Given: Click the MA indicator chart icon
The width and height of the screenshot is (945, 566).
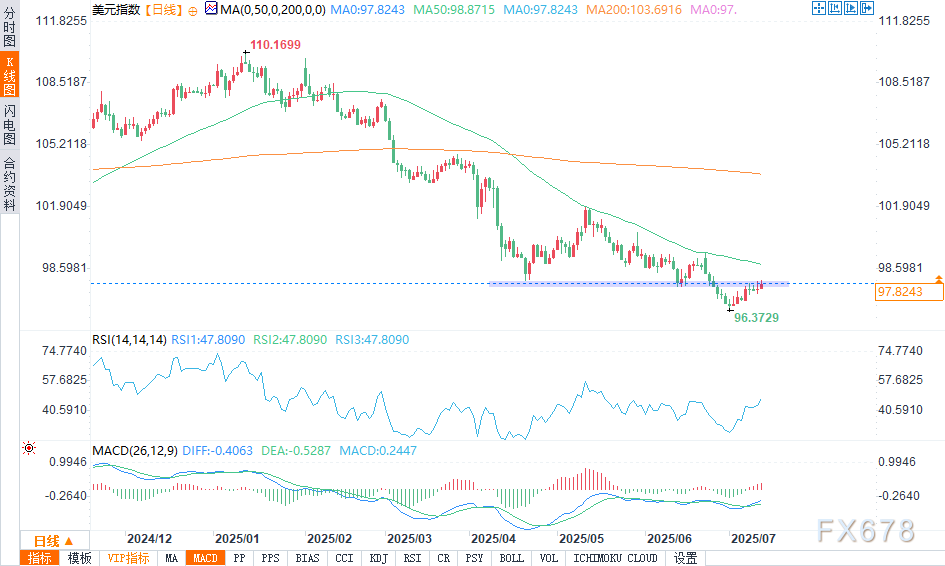Looking at the screenshot, I should click(x=209, y=8).
